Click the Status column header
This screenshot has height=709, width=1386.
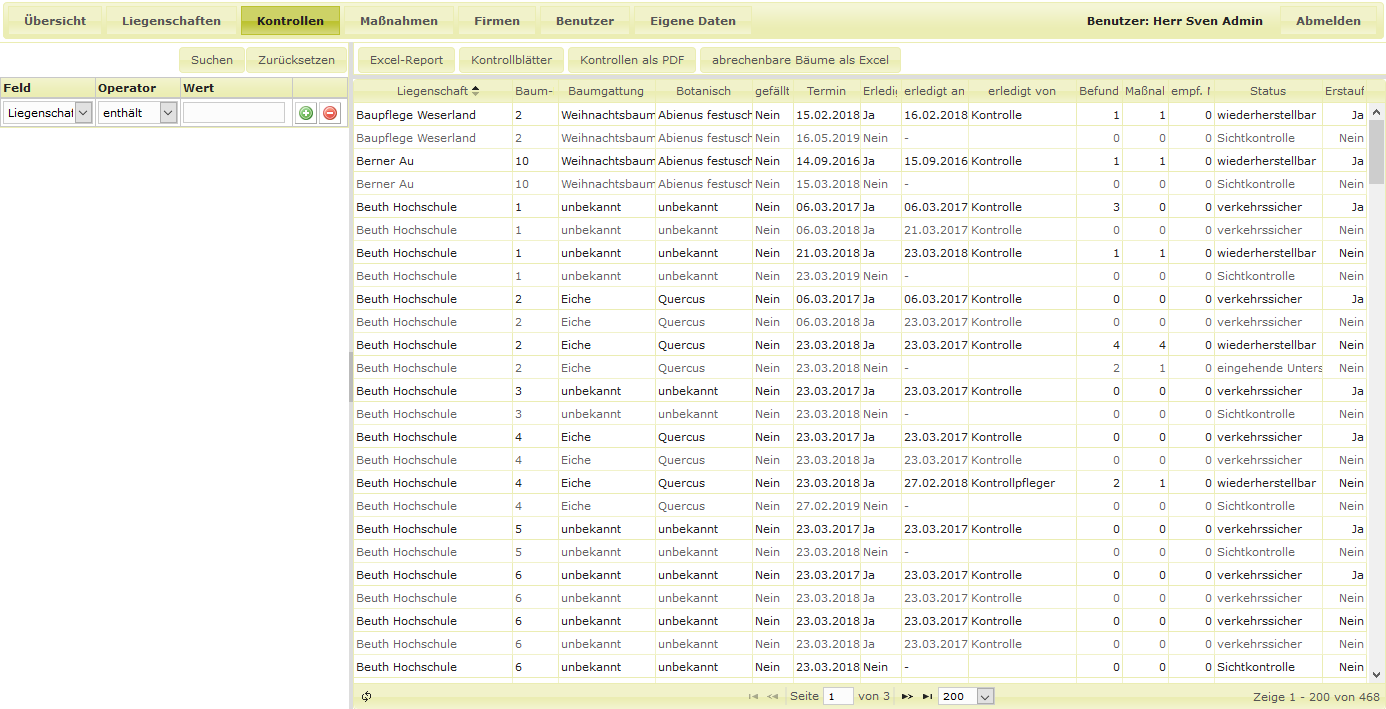(1268, 91)
